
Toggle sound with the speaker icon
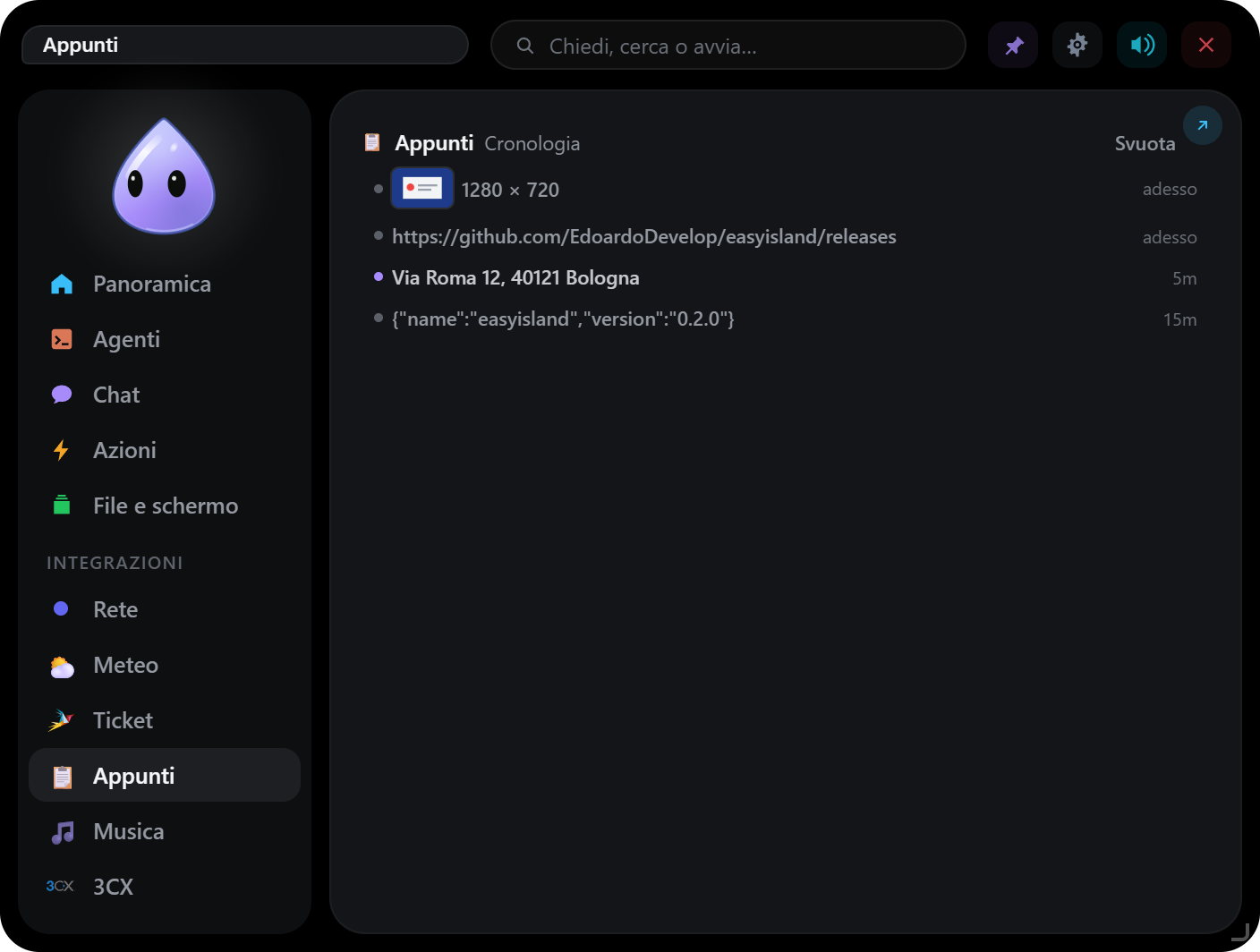tap(1142, 45)
